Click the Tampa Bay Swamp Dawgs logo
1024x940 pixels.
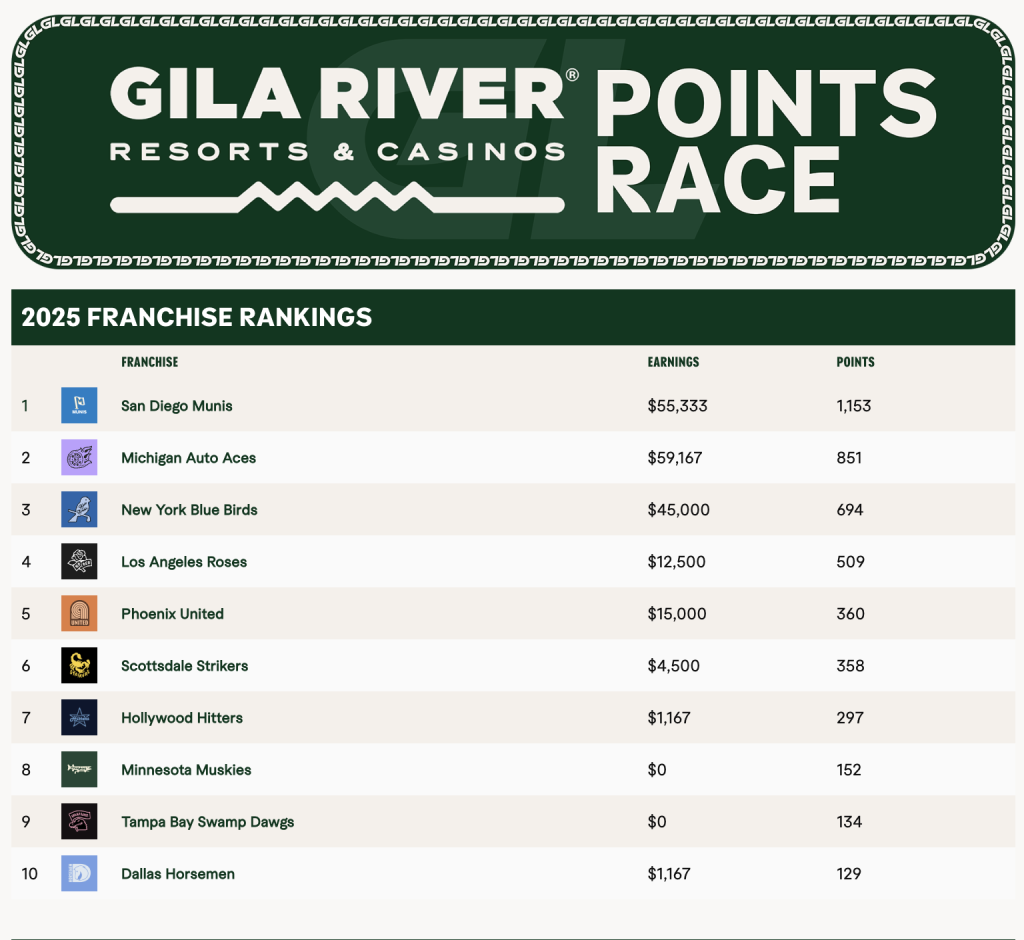click(79, 821)
